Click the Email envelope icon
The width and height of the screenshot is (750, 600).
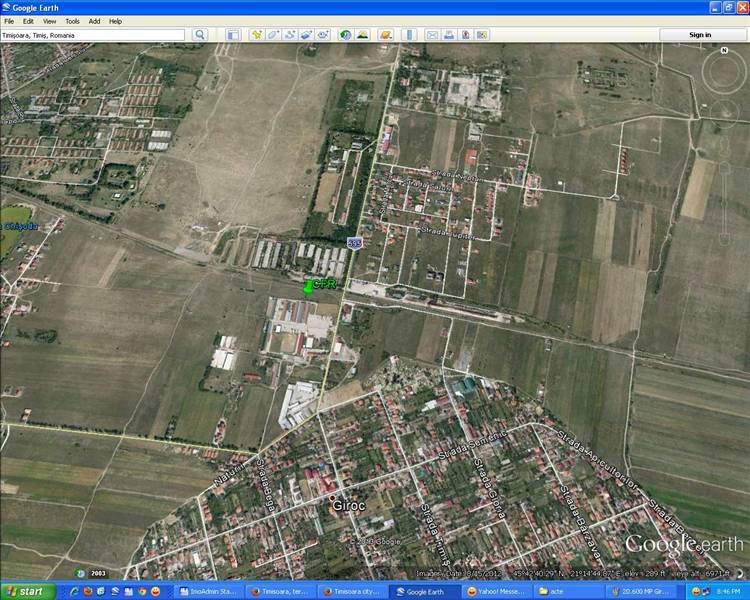pyautogui.click(x=433, y=35)
